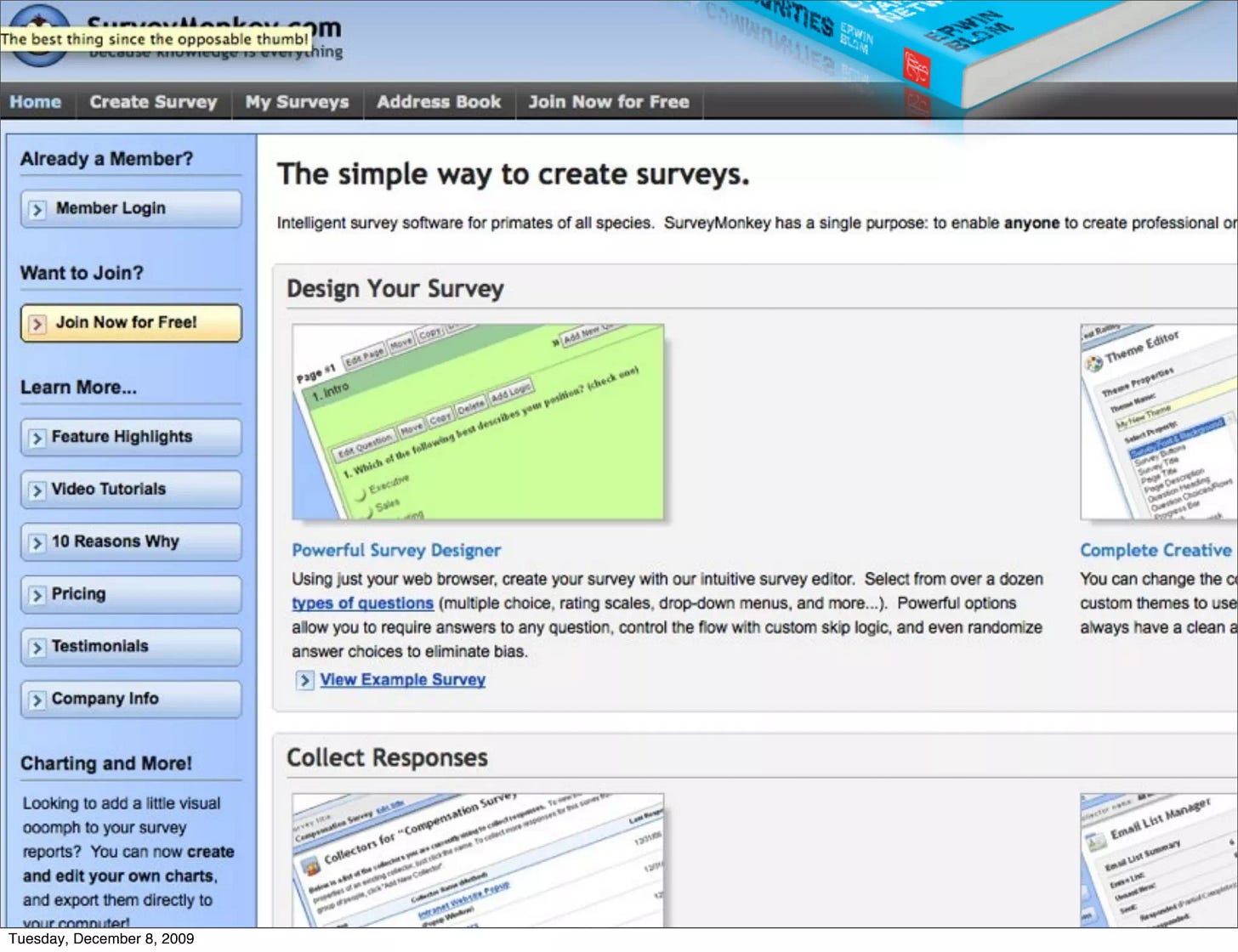Select the Feature Highlights arrow icon
The width and height of the screenshot is (1238, 952).
(36, 437)
